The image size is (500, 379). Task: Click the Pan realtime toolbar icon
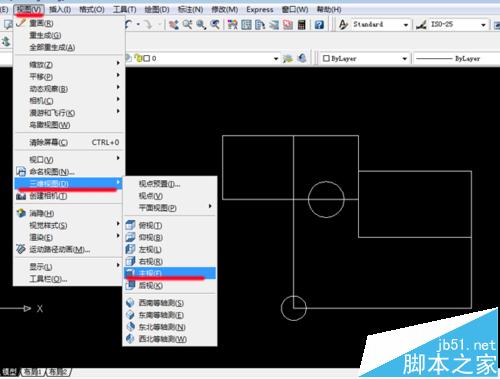tap(173, 24)
